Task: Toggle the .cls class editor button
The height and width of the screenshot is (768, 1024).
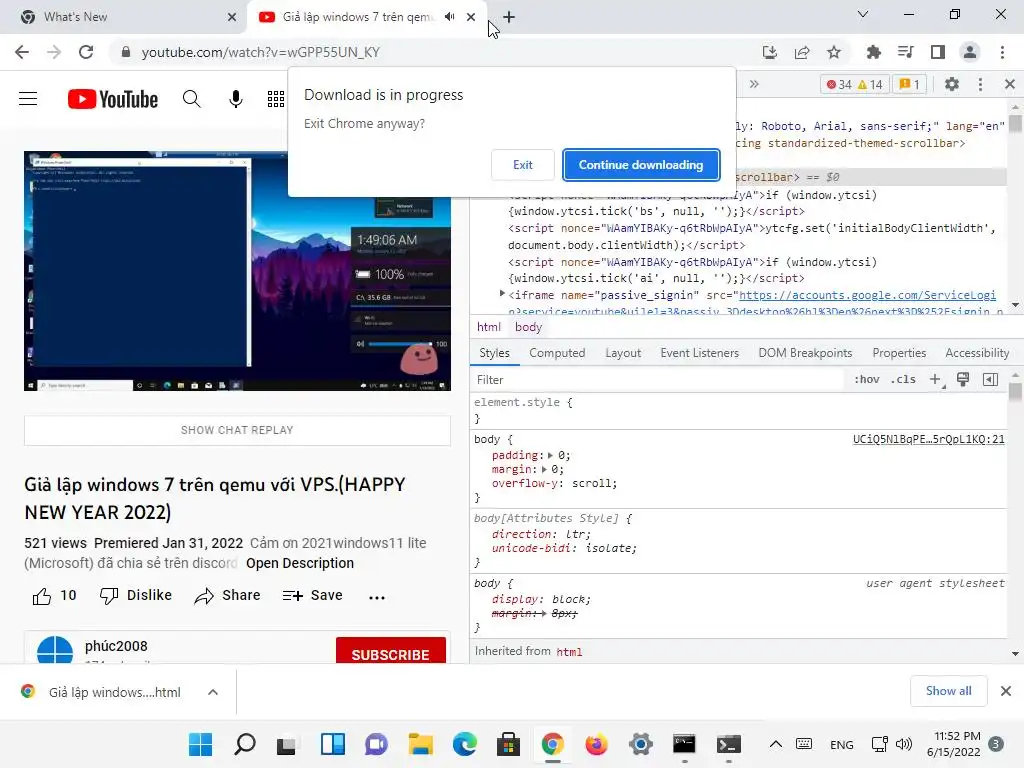Action: (x=903, y=379)
